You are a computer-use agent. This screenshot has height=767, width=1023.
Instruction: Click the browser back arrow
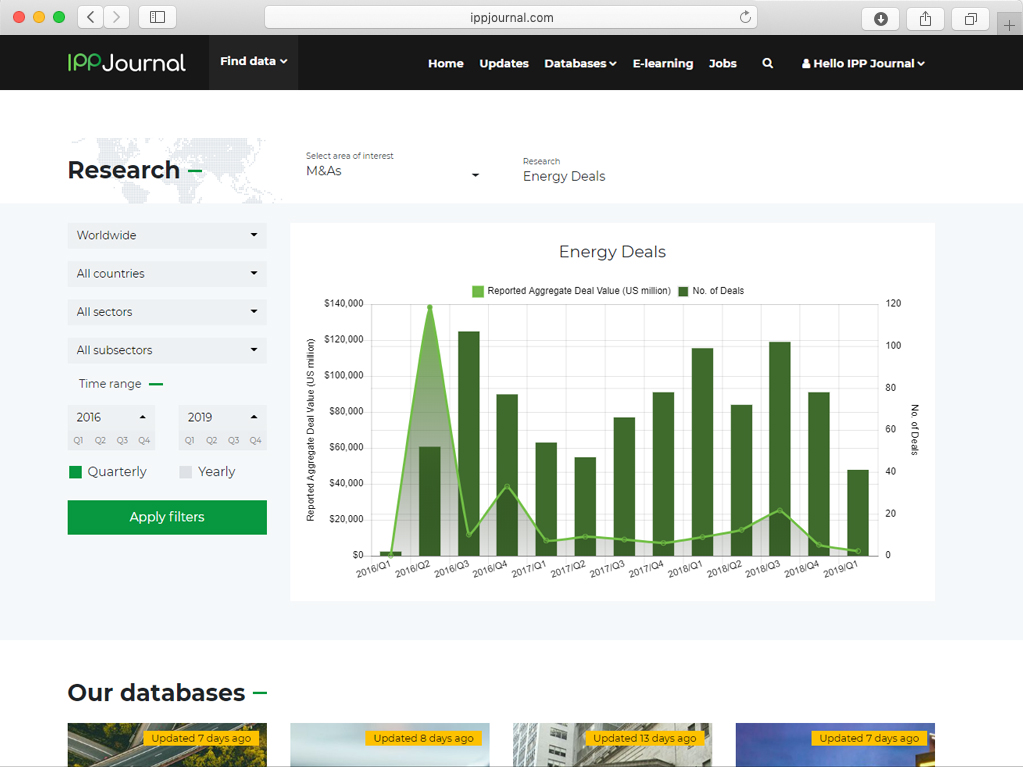click(x=91, y=17)
